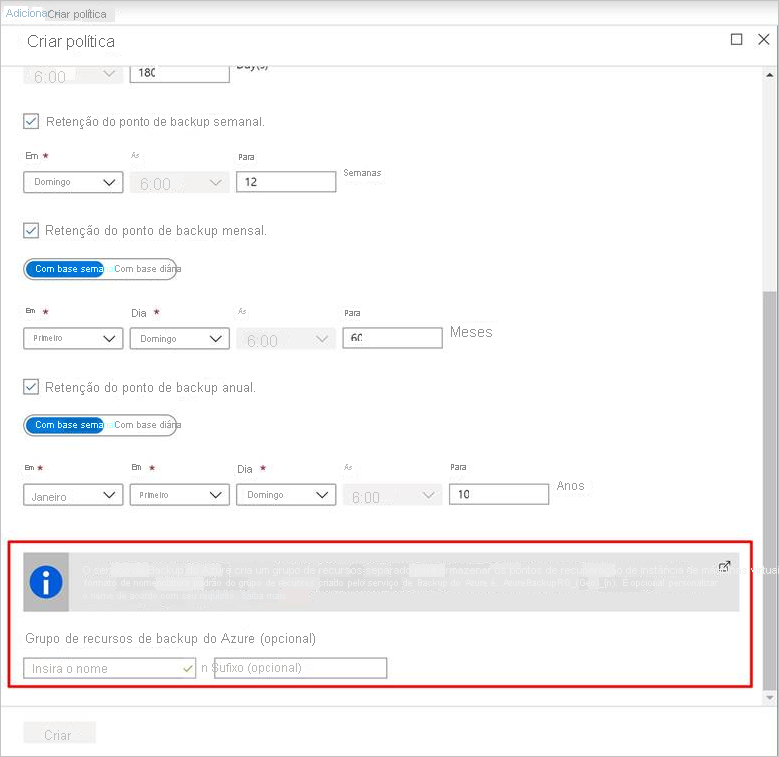Click the scrollbar up arrow
The height and width of the screenshot is (757, 779).
[770, 75]
